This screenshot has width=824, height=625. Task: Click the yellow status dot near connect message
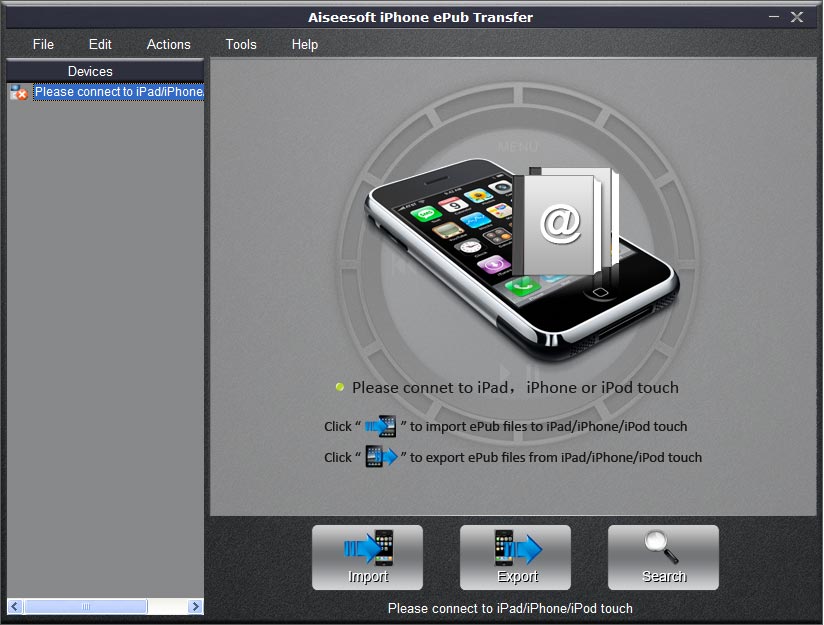pos(339,386)
